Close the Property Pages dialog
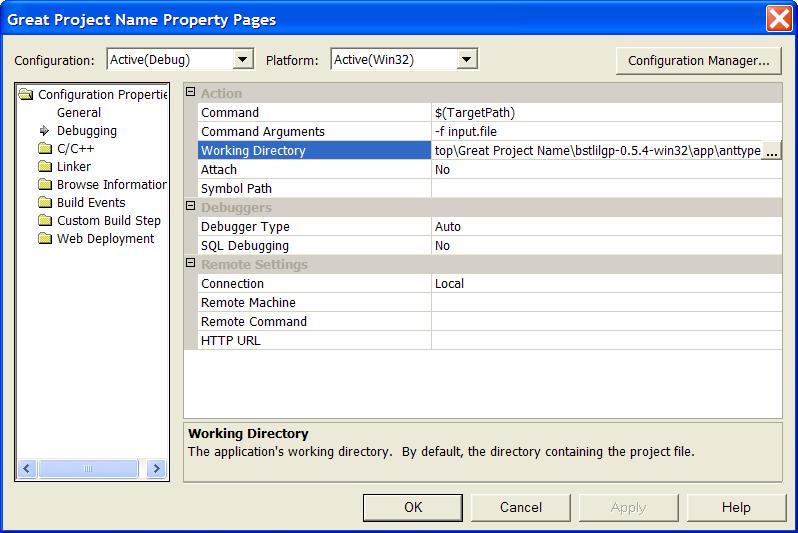Screen dimensions: 798x533 (x=779, y=19)
